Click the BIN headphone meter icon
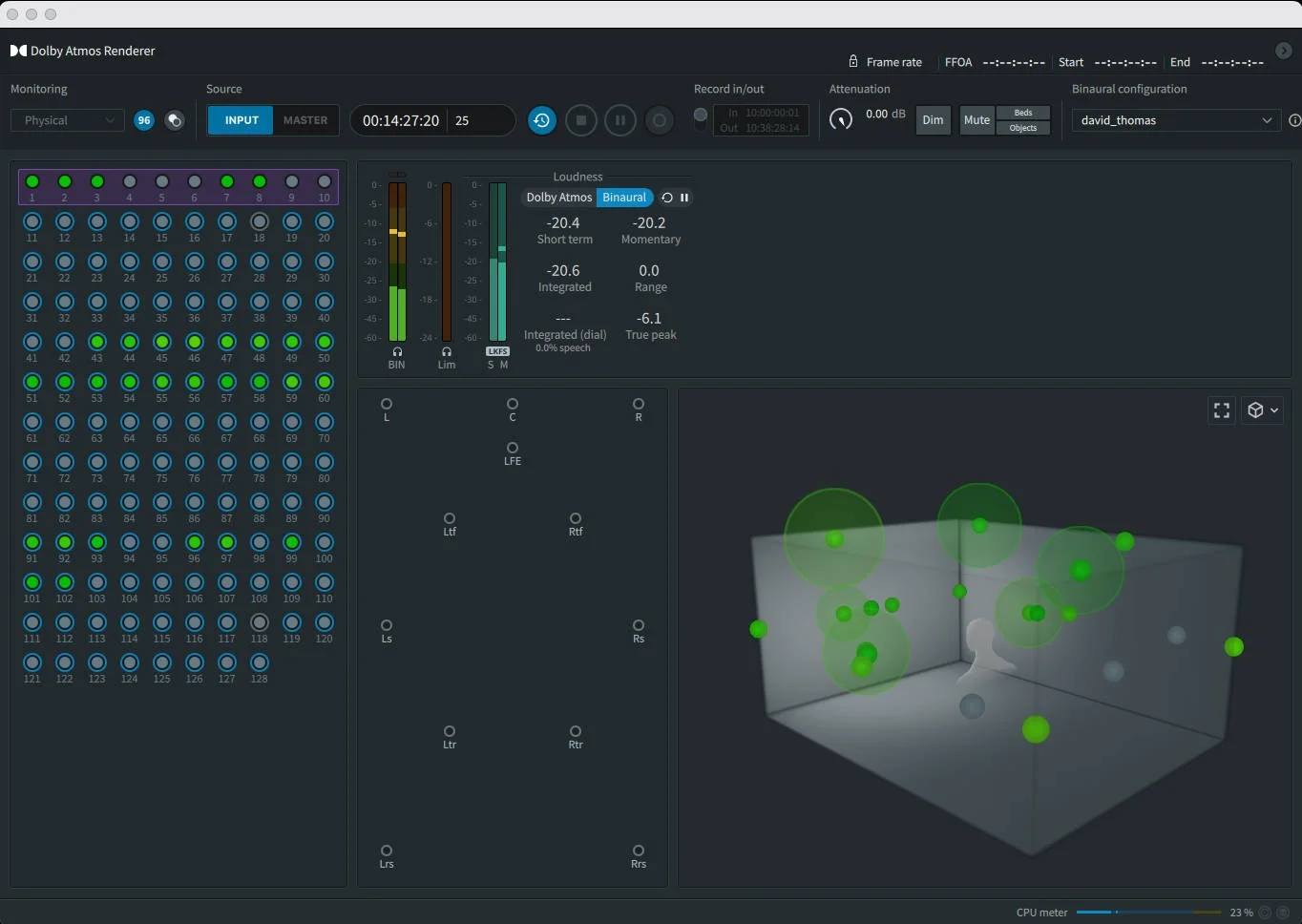This screenshot has height=924, width=1302. coord(397,351)
